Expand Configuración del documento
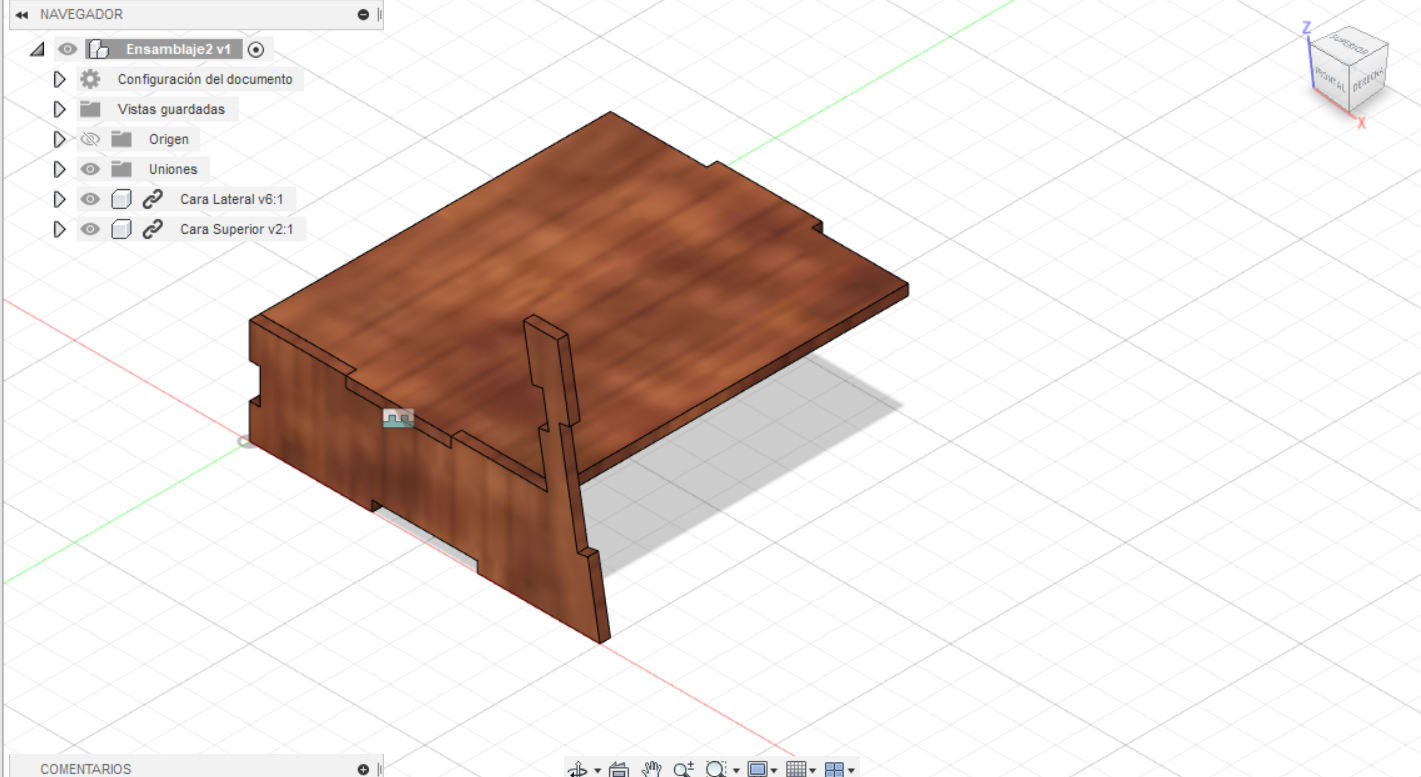 tap(59, 79)
